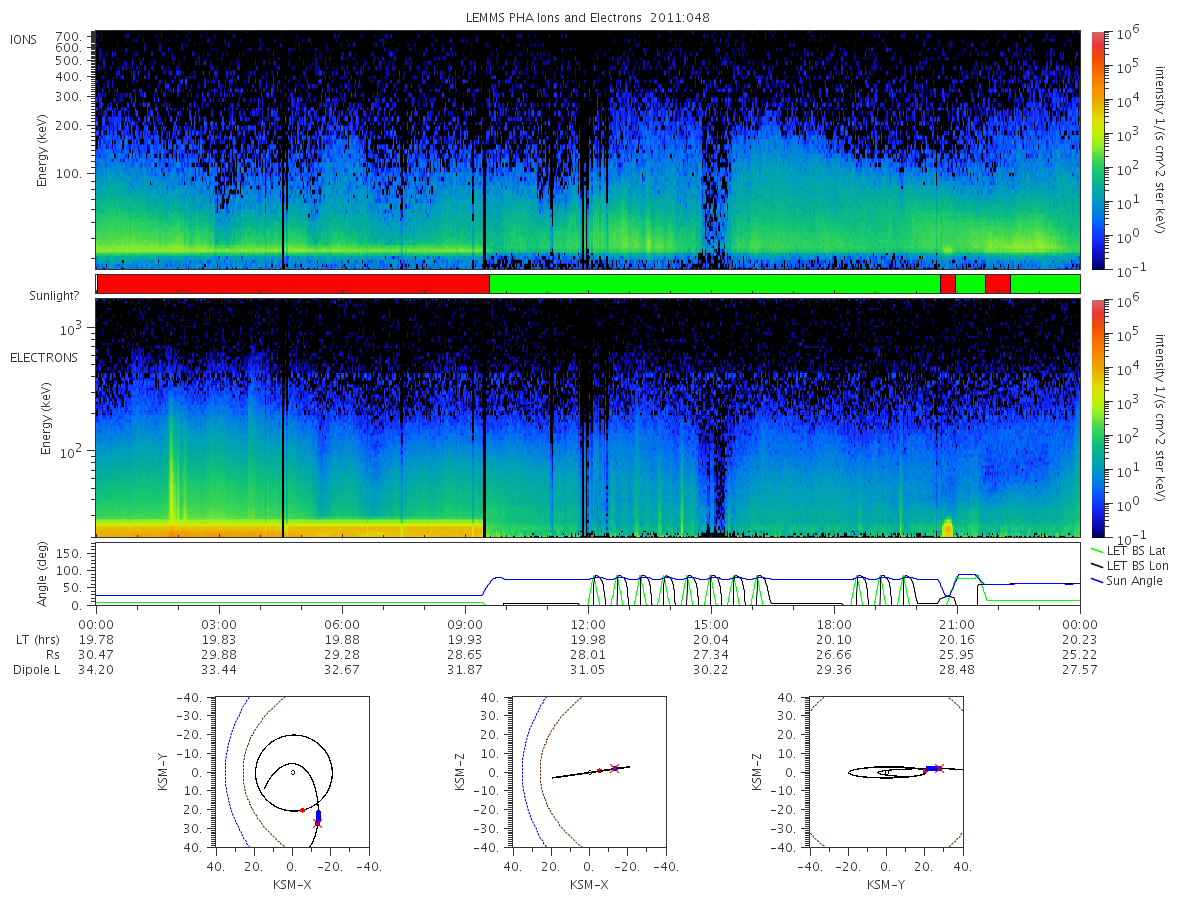1200x900 pixels.
Task: Click the "Dipole L" row label
Action: 36,670
